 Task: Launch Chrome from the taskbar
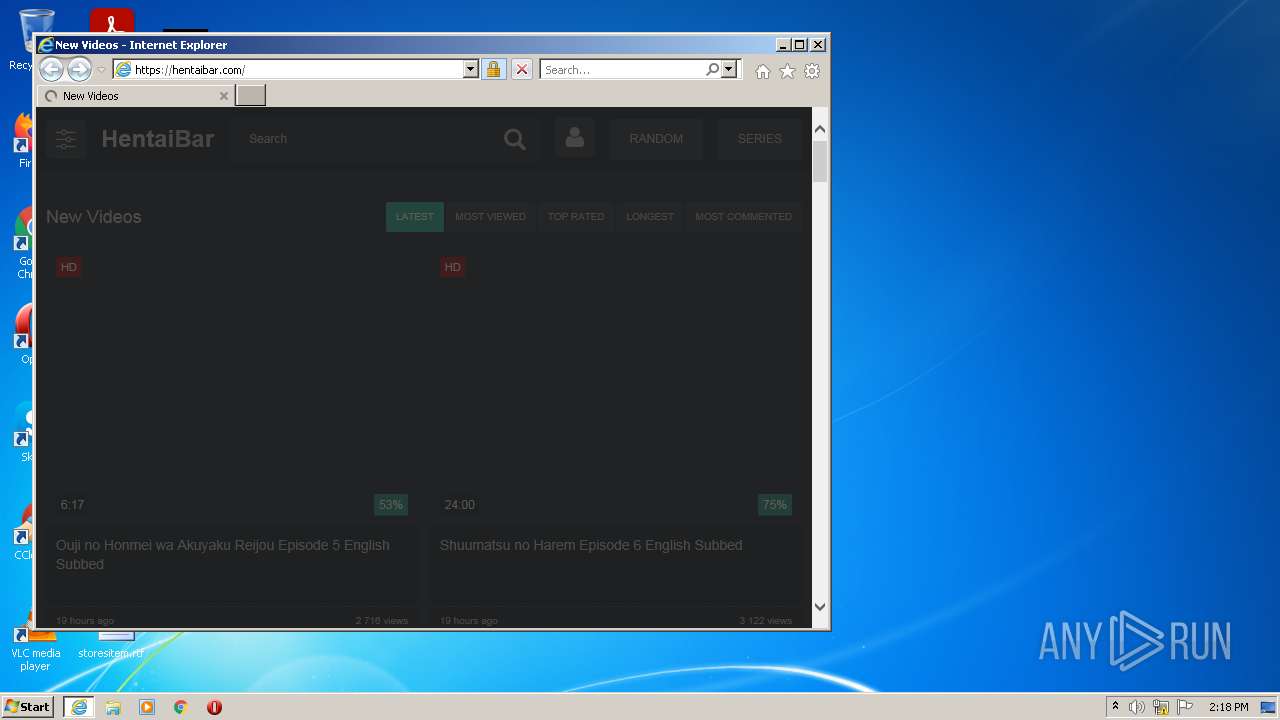tap(181, 707)
